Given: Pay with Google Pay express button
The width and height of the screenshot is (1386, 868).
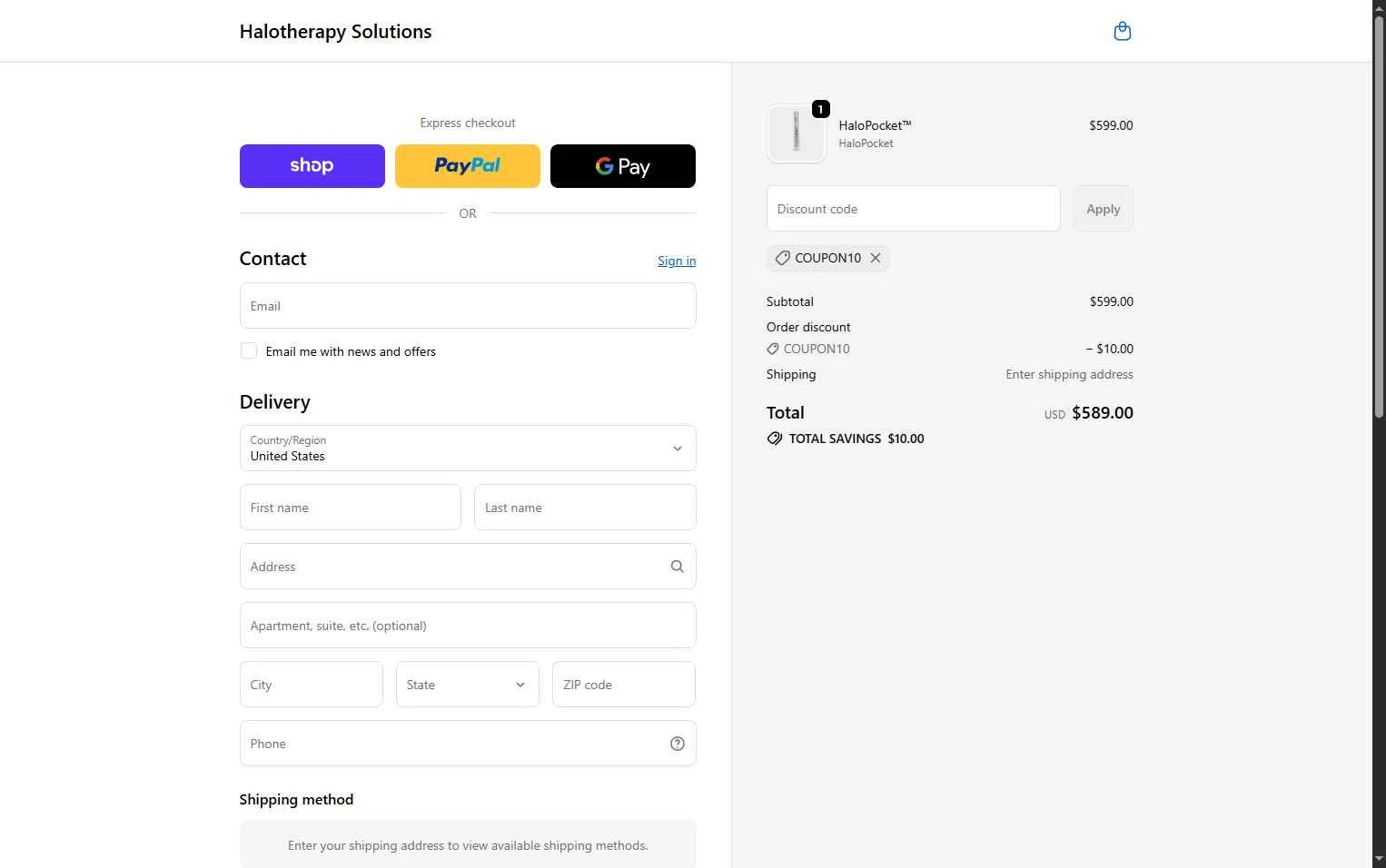Looking at the screenshot, I should pos(623,166).
